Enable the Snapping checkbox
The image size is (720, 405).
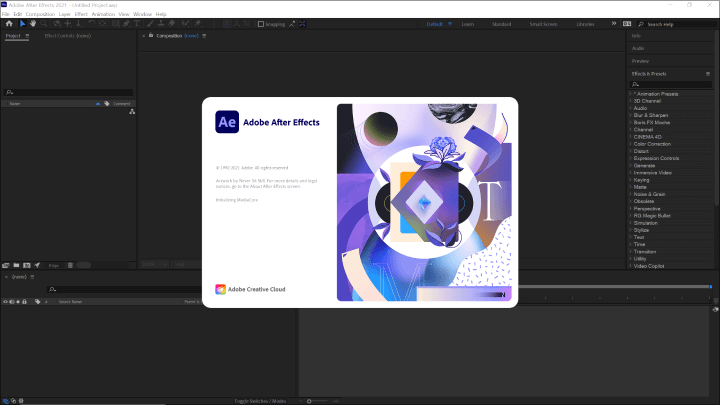click(x=261, y=24)
